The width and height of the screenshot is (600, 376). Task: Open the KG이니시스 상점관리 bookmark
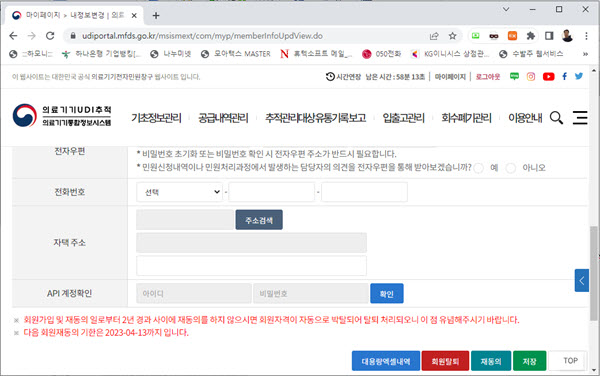(x=450, y=54)
